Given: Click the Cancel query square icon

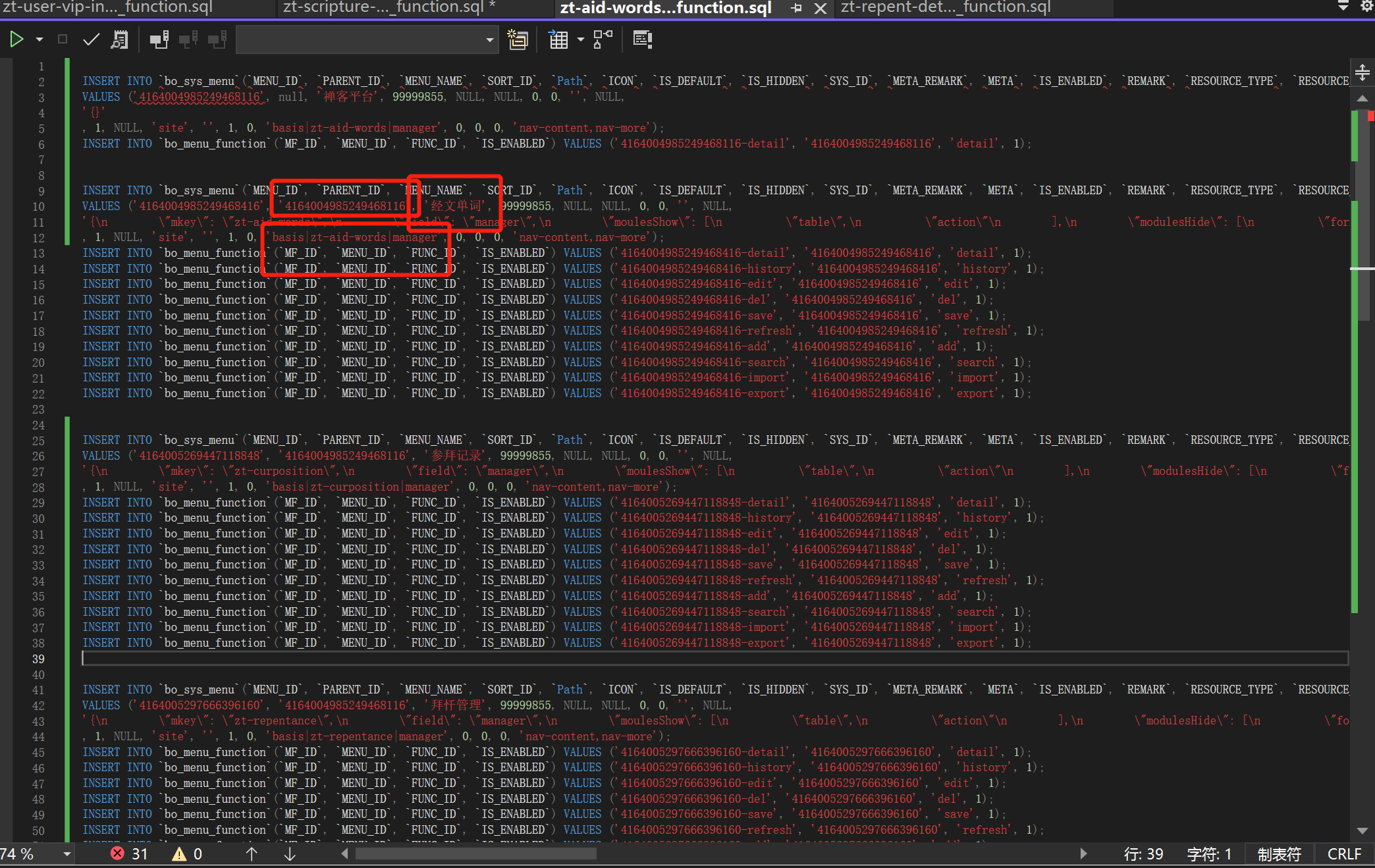Looking at the screenshot, I should [x=63, y=40].
